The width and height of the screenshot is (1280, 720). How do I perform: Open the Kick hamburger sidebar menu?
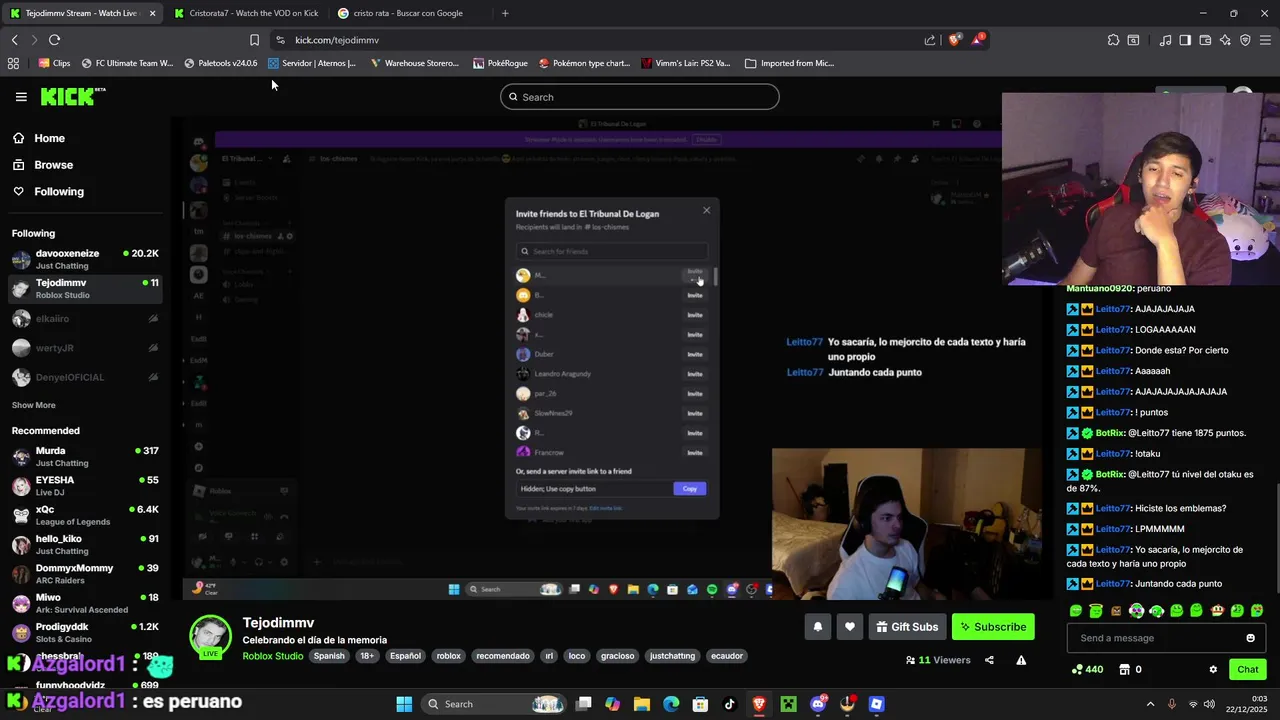(21, 97)
